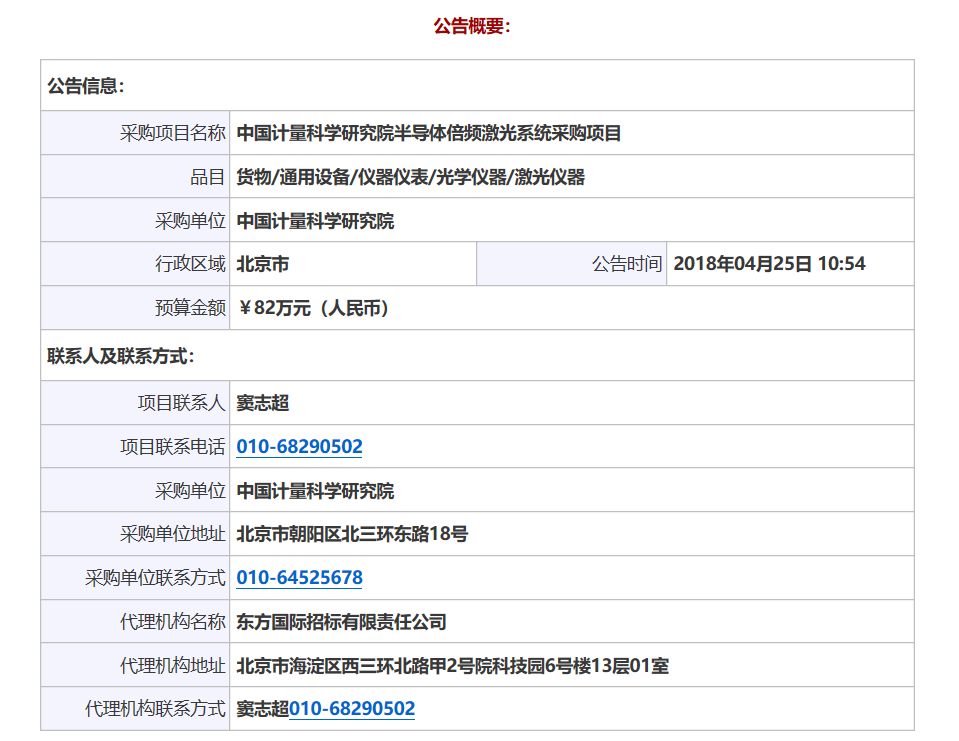Select announcement time 2018年04月25日 10:54
959x741 pixels.
tap(769, 264)
